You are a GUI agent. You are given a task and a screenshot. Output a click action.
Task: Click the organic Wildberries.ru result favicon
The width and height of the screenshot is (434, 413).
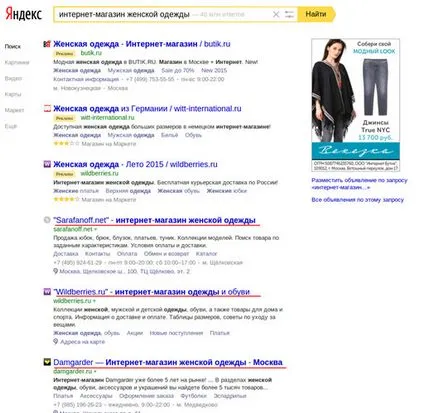coord(47,292)
